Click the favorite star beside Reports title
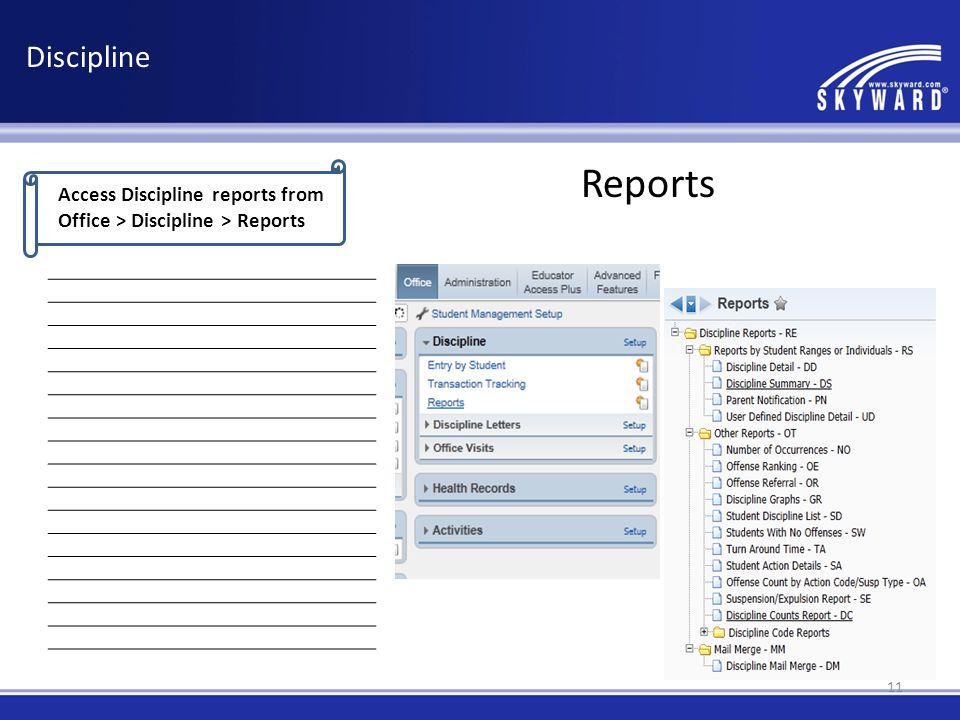The width and height of the screenshot is (960, 720). [780, 304]
